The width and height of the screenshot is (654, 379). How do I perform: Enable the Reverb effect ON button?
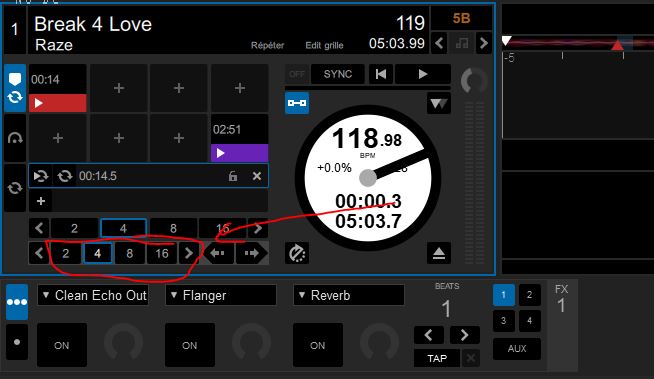[317, 345]
